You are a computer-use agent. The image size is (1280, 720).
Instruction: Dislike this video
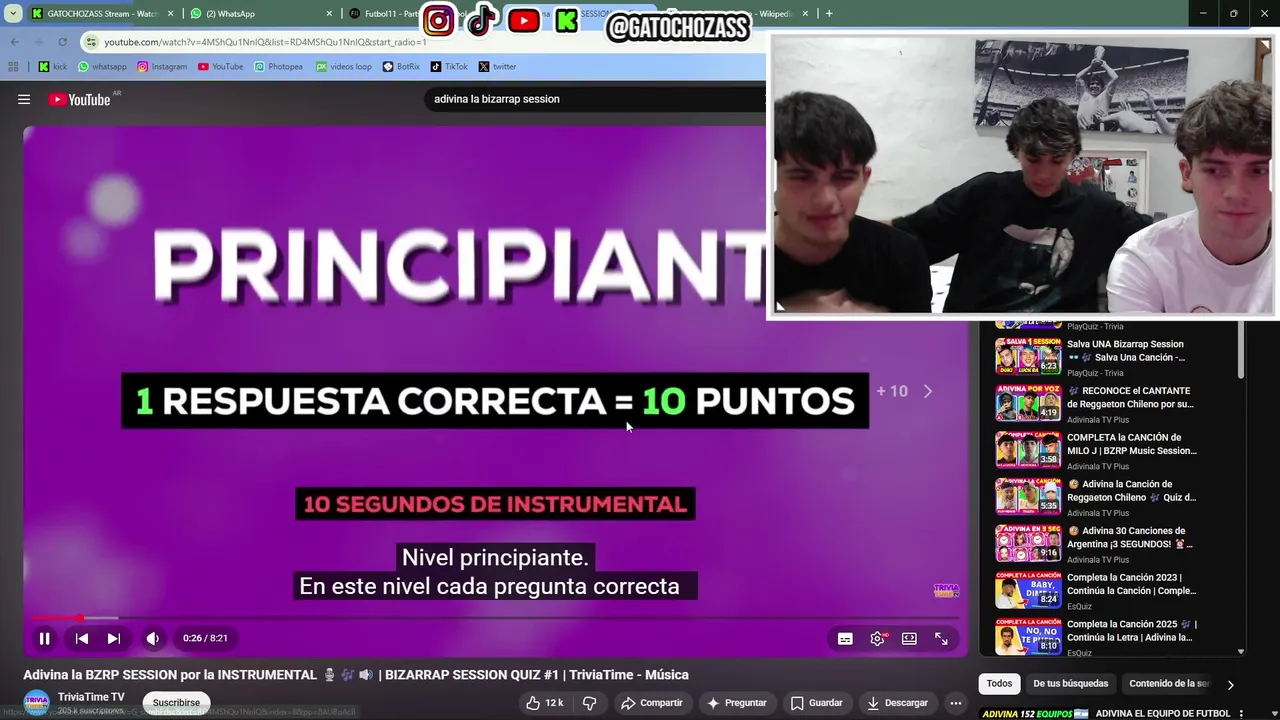point(589,703)
